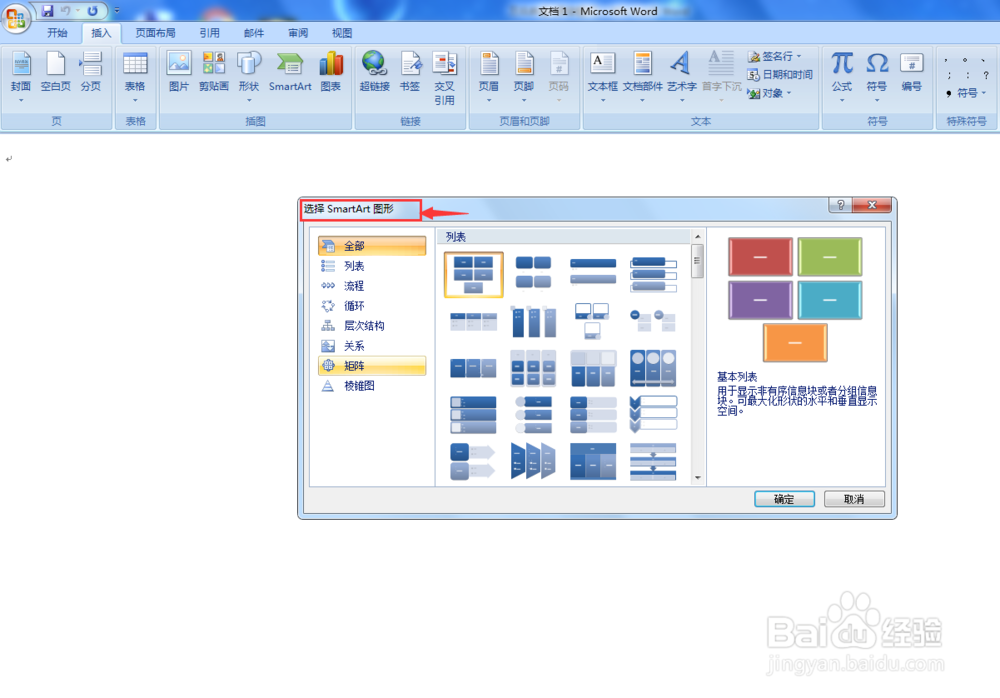
Task: Insert date and time (日期和时间)
Action: (780, 75)
